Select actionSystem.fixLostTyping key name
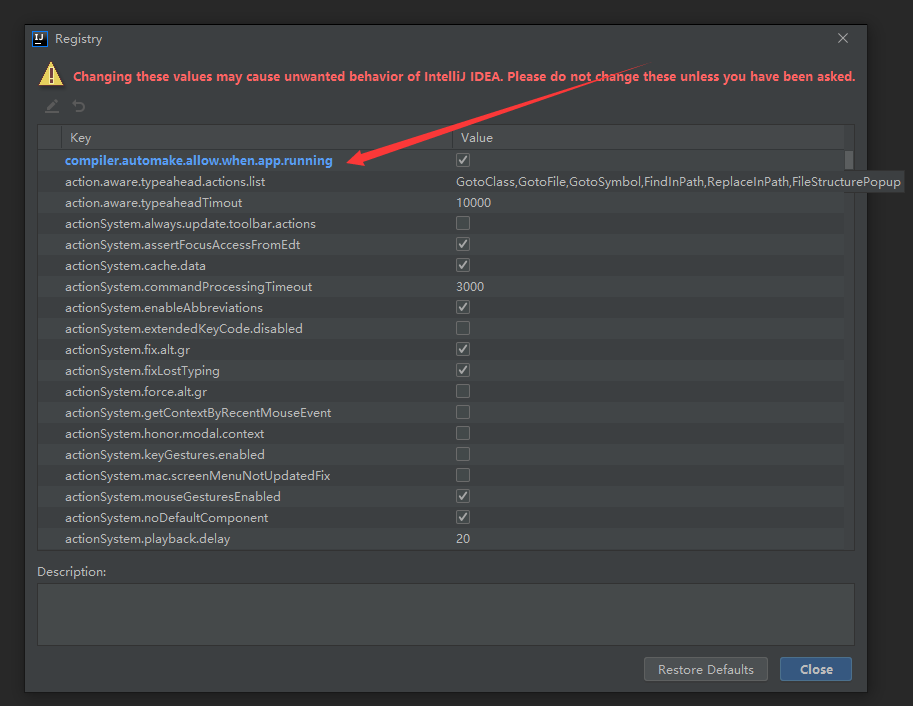 (x=142, y=370)
